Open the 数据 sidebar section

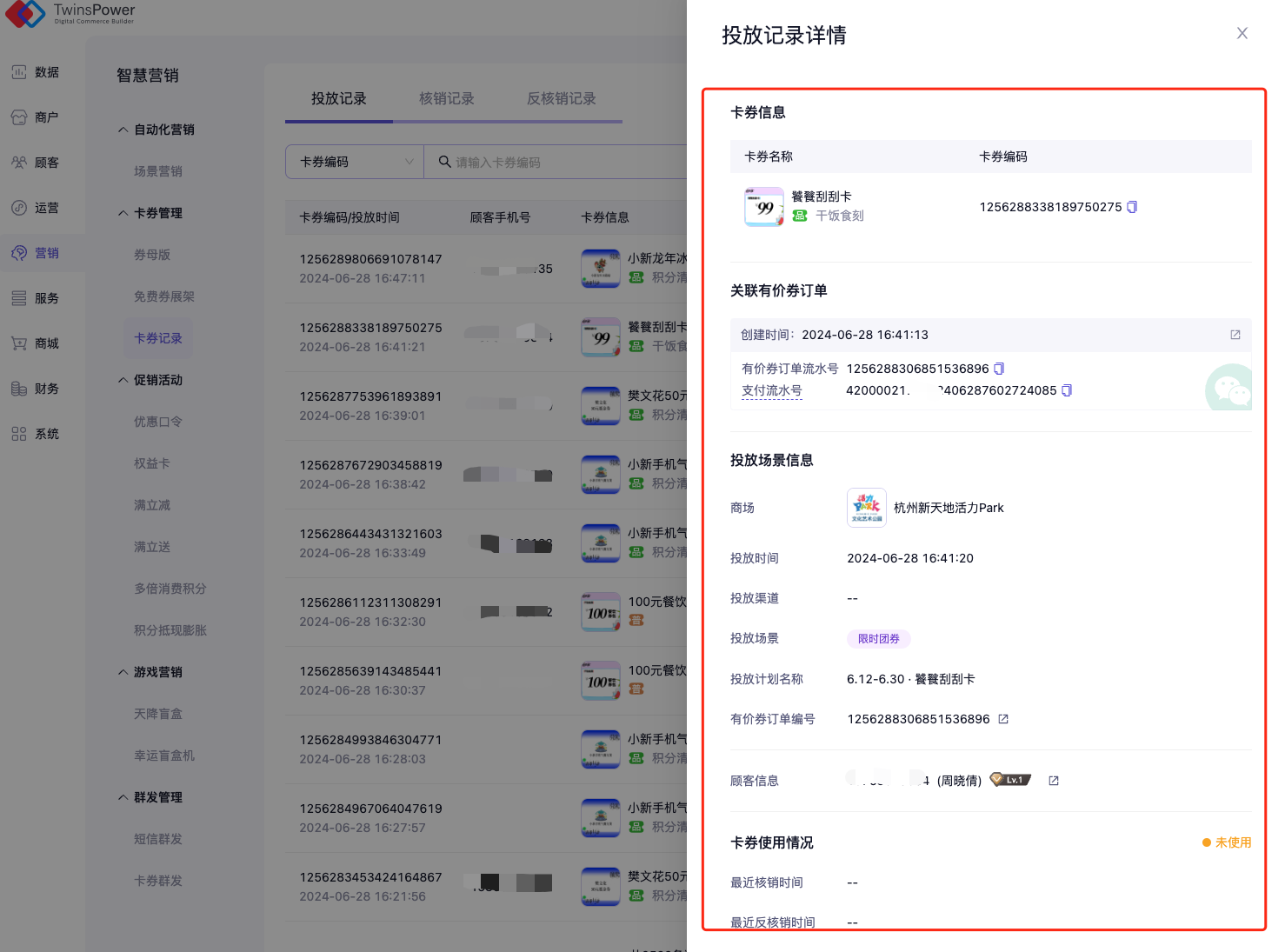[47, 72]
